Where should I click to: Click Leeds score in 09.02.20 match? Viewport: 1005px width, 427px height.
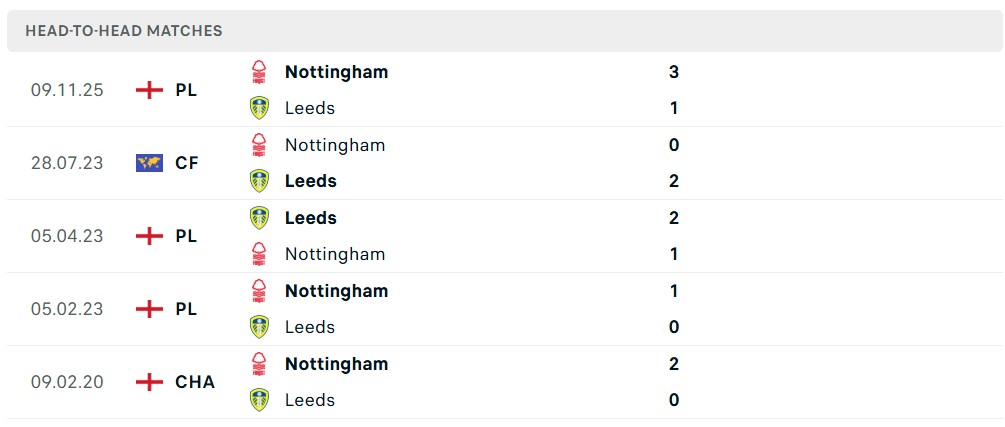coord(674,400)
